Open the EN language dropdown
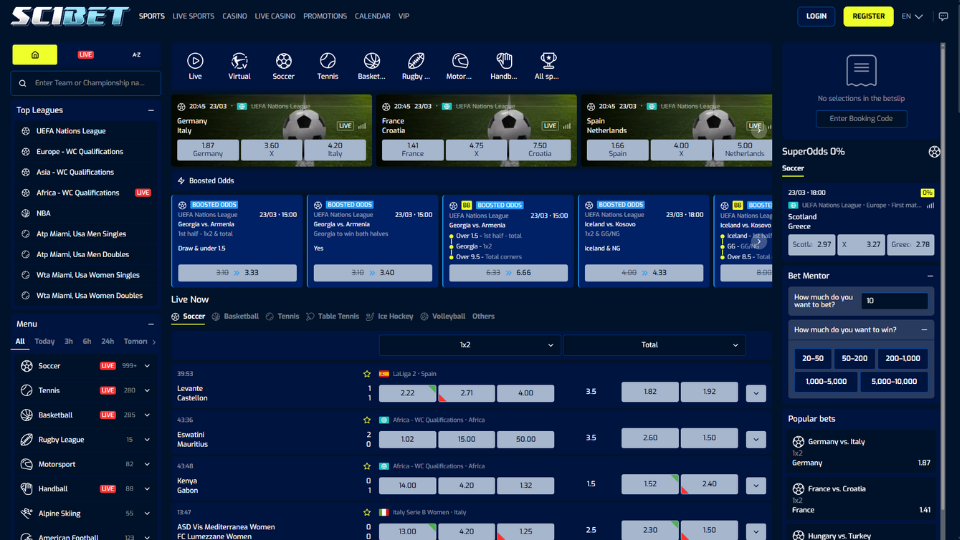Viewport: 960px width, 540px height. pos(912,17)
